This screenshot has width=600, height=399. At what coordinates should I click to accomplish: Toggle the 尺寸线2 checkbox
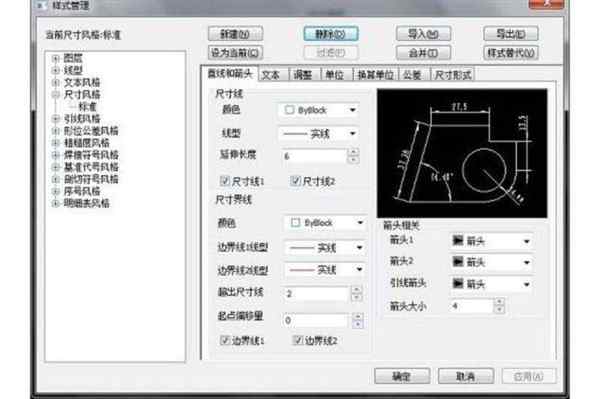coord(295,181)
